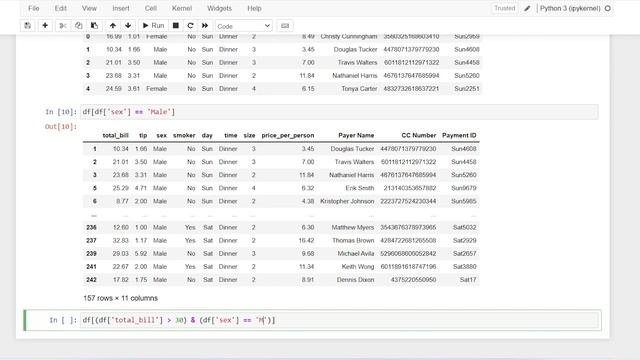Click the Trusted notebook button

[x=504, y=8]
